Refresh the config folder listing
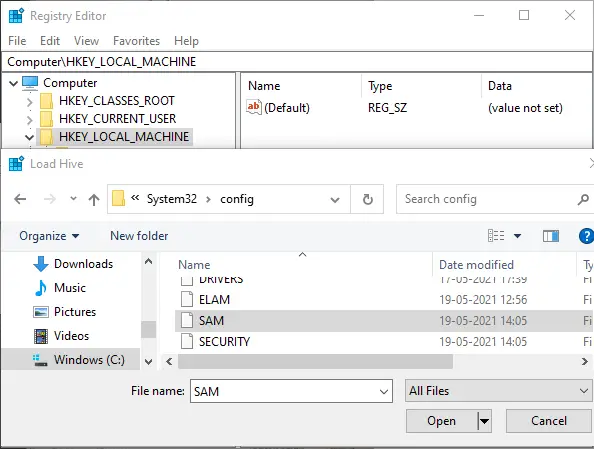This screenshot has height=449, width=594. click(367, 199)
